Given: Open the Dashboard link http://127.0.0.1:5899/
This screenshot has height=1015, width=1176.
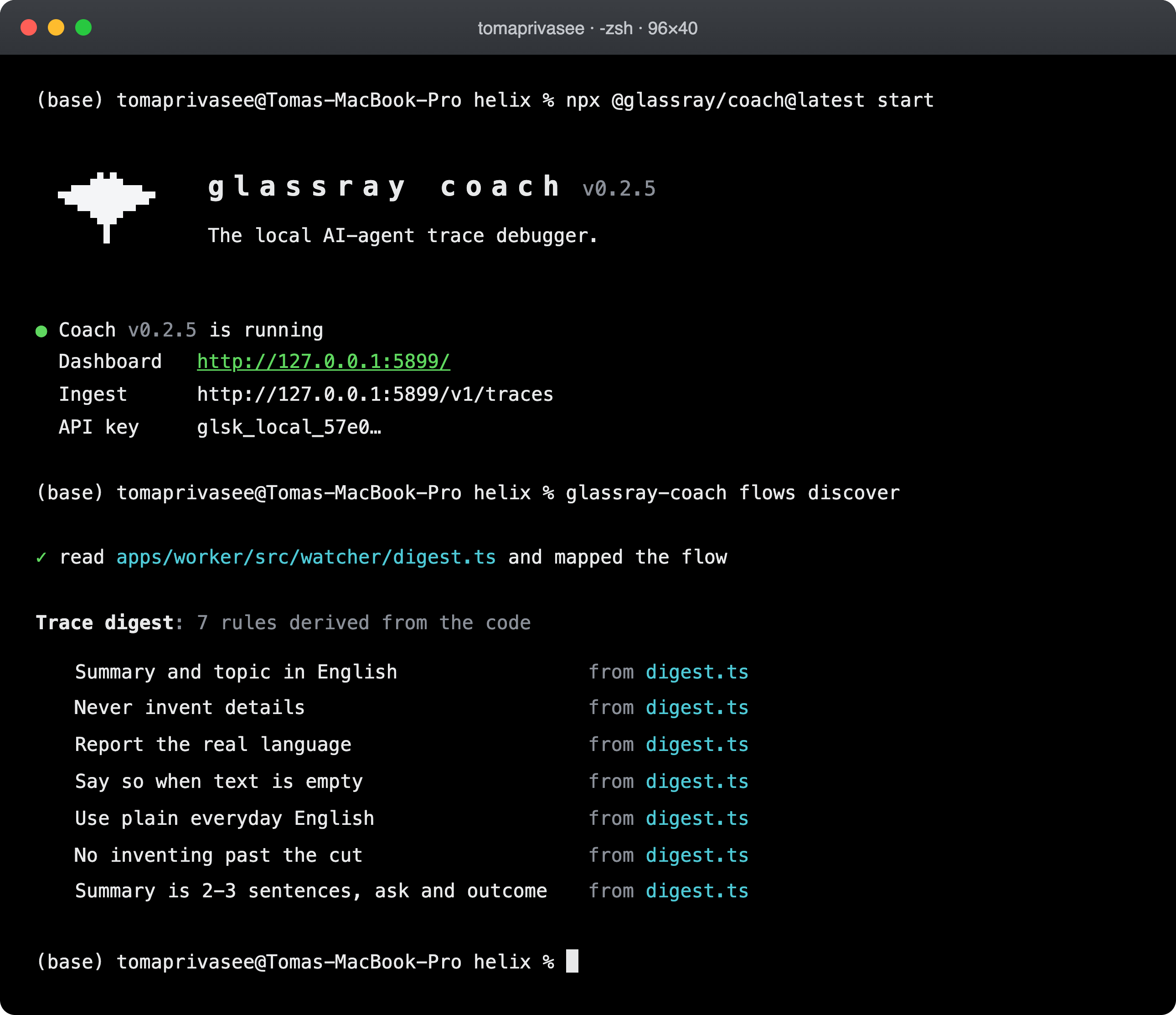Looking at the screenshot, I should [324, 362].
